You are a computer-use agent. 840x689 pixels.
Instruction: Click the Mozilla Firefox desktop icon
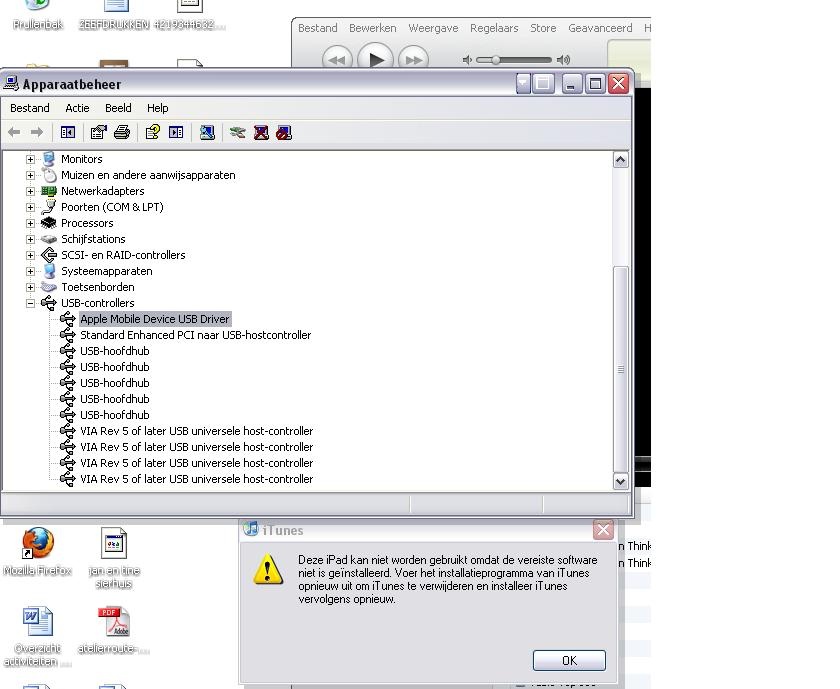tap(38, 543)
